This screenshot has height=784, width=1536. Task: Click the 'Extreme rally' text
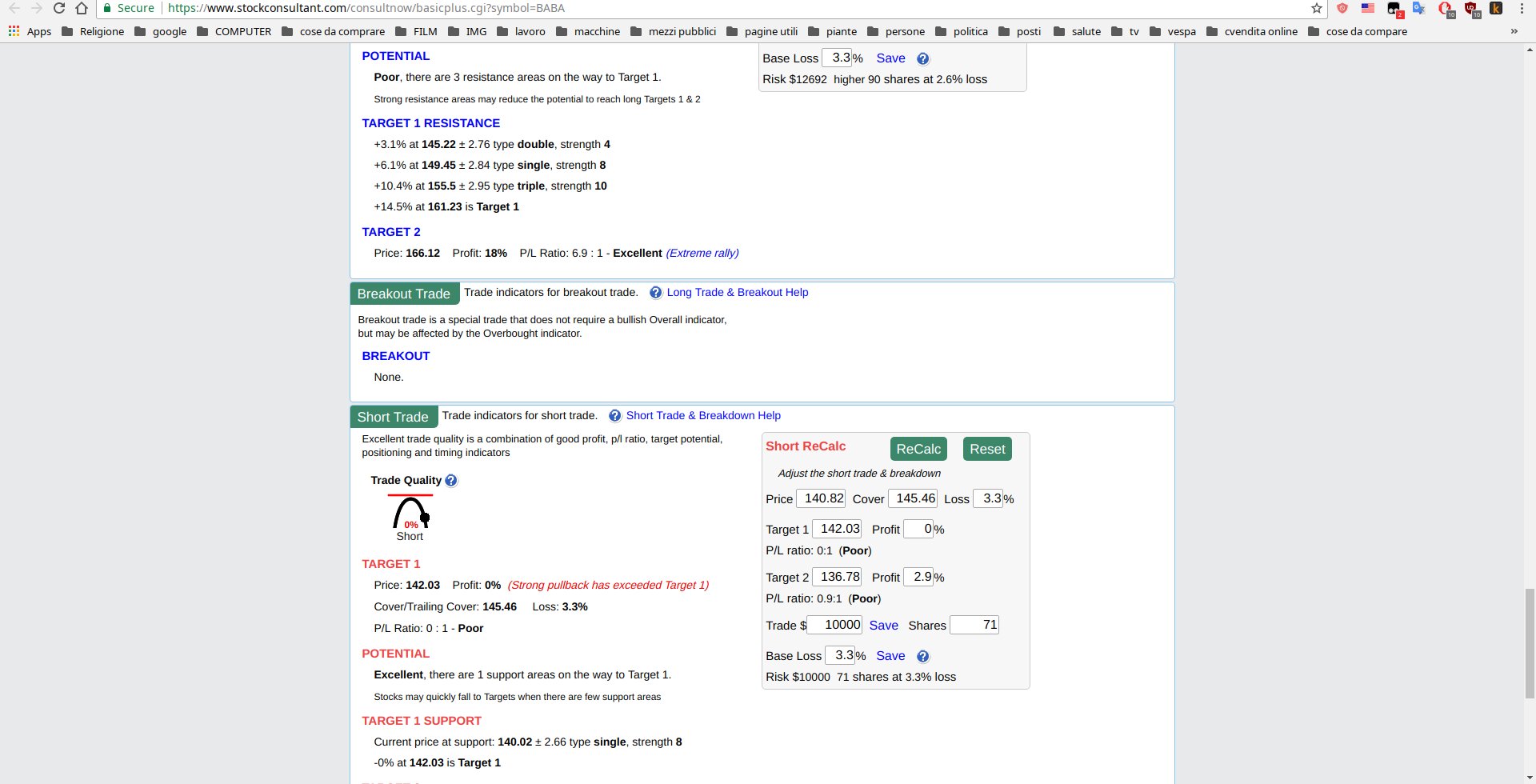pos(702,253)
